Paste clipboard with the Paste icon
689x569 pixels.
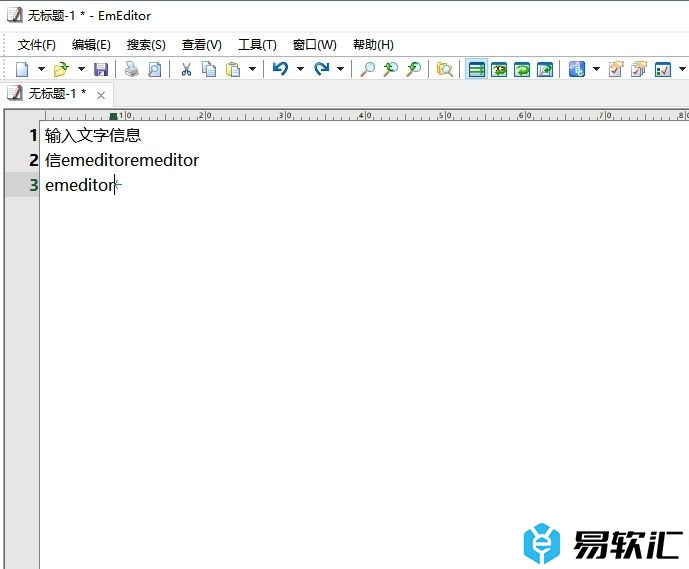[232, 69]
